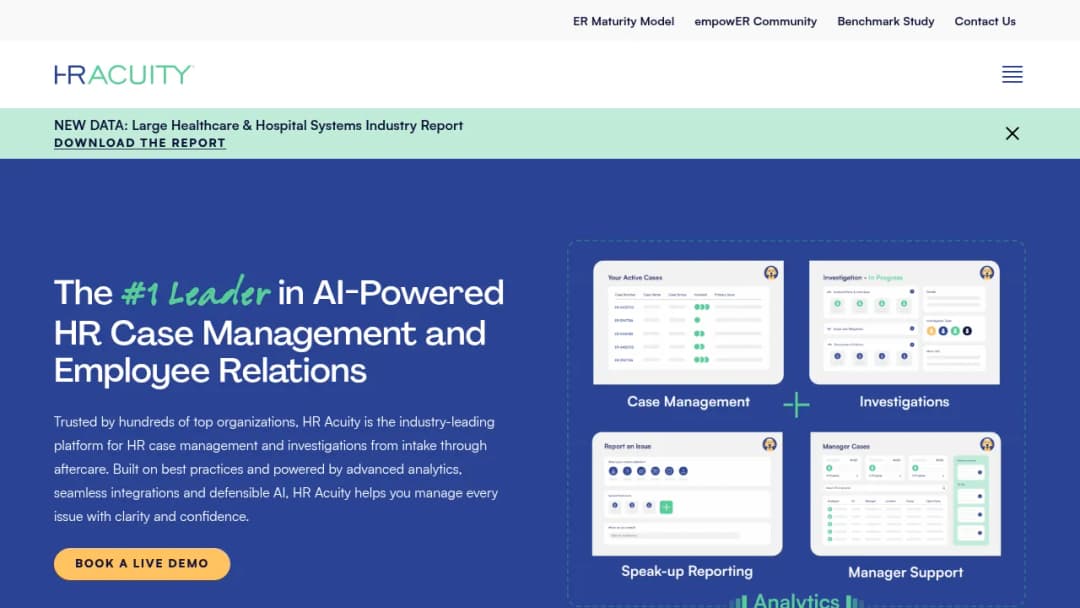The width and height of the screenshot is (1080, 608).
Task: Click the Analytics label at bottom
Action: click(x=796, y=600)
